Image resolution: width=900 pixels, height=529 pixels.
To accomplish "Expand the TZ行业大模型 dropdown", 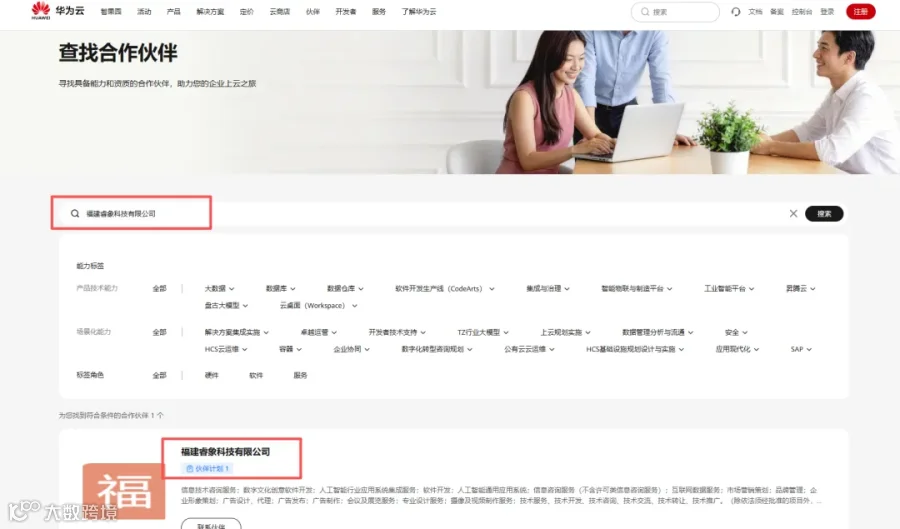I will [483, 332].
